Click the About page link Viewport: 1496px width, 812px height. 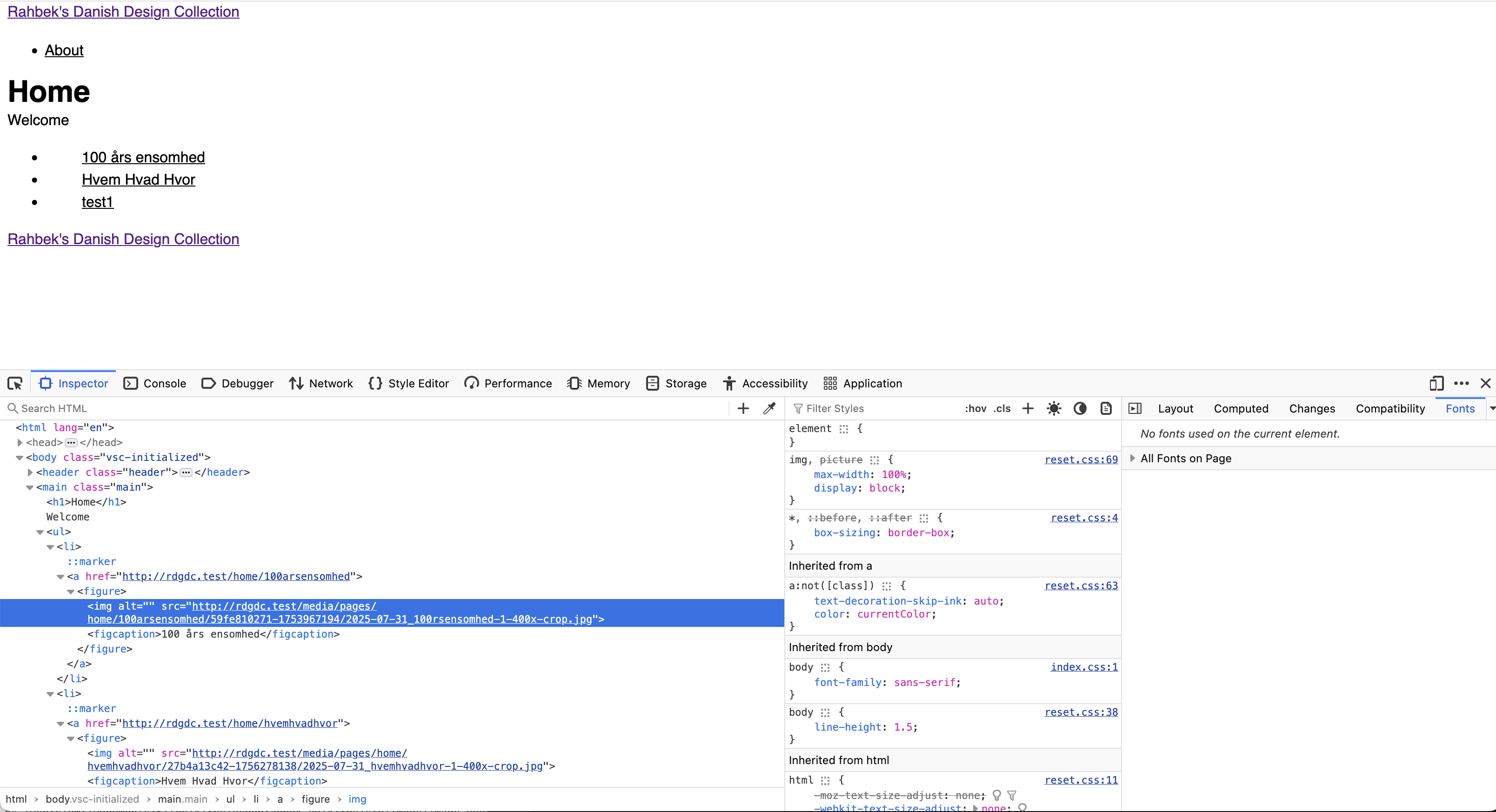click(64, 51)
